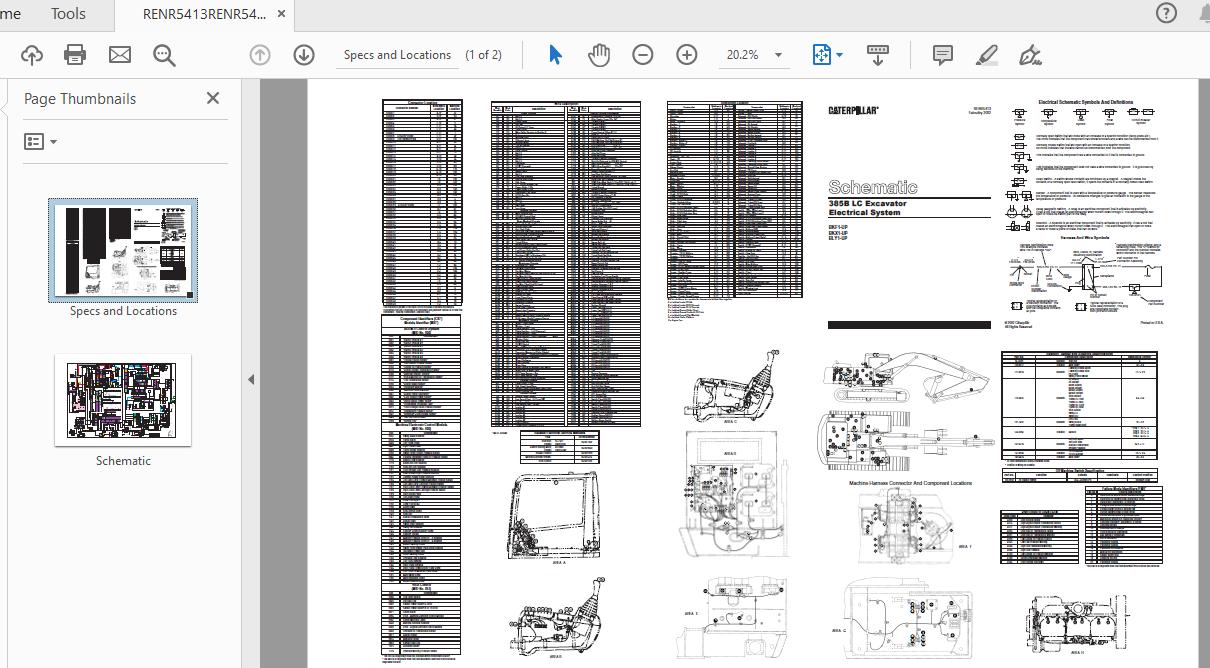1210x668 pixels.
Task: Select the Highlight pen tool
Action: [x=987, y=55]
